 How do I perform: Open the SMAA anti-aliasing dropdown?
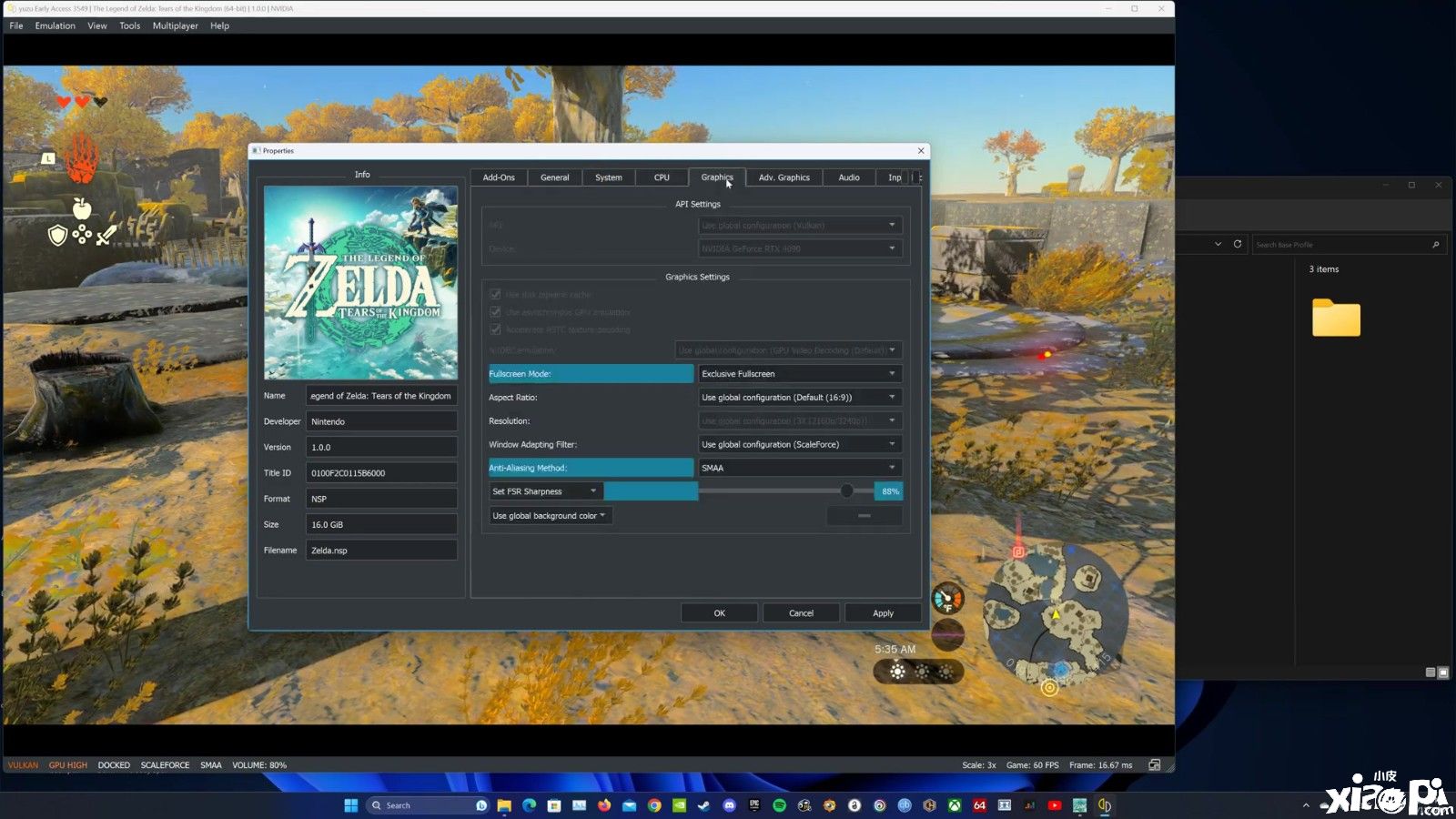[x=800, y=468]
